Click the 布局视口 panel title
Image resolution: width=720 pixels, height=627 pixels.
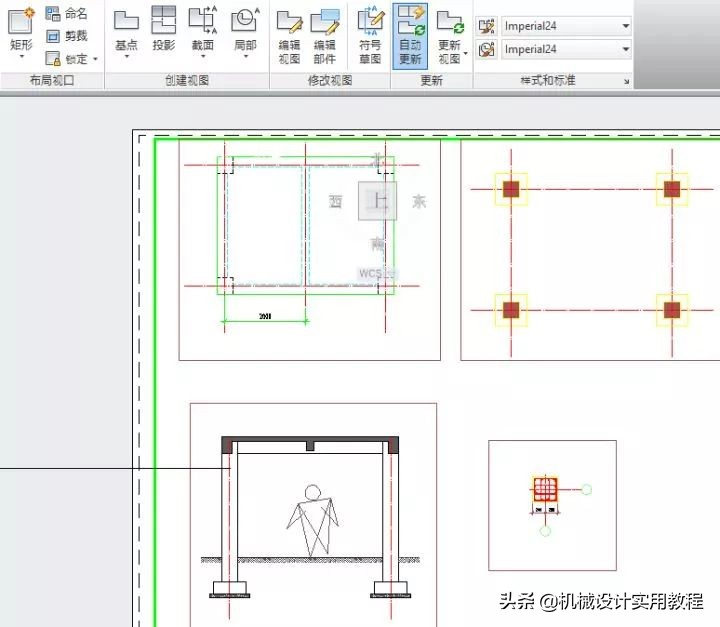52,80
